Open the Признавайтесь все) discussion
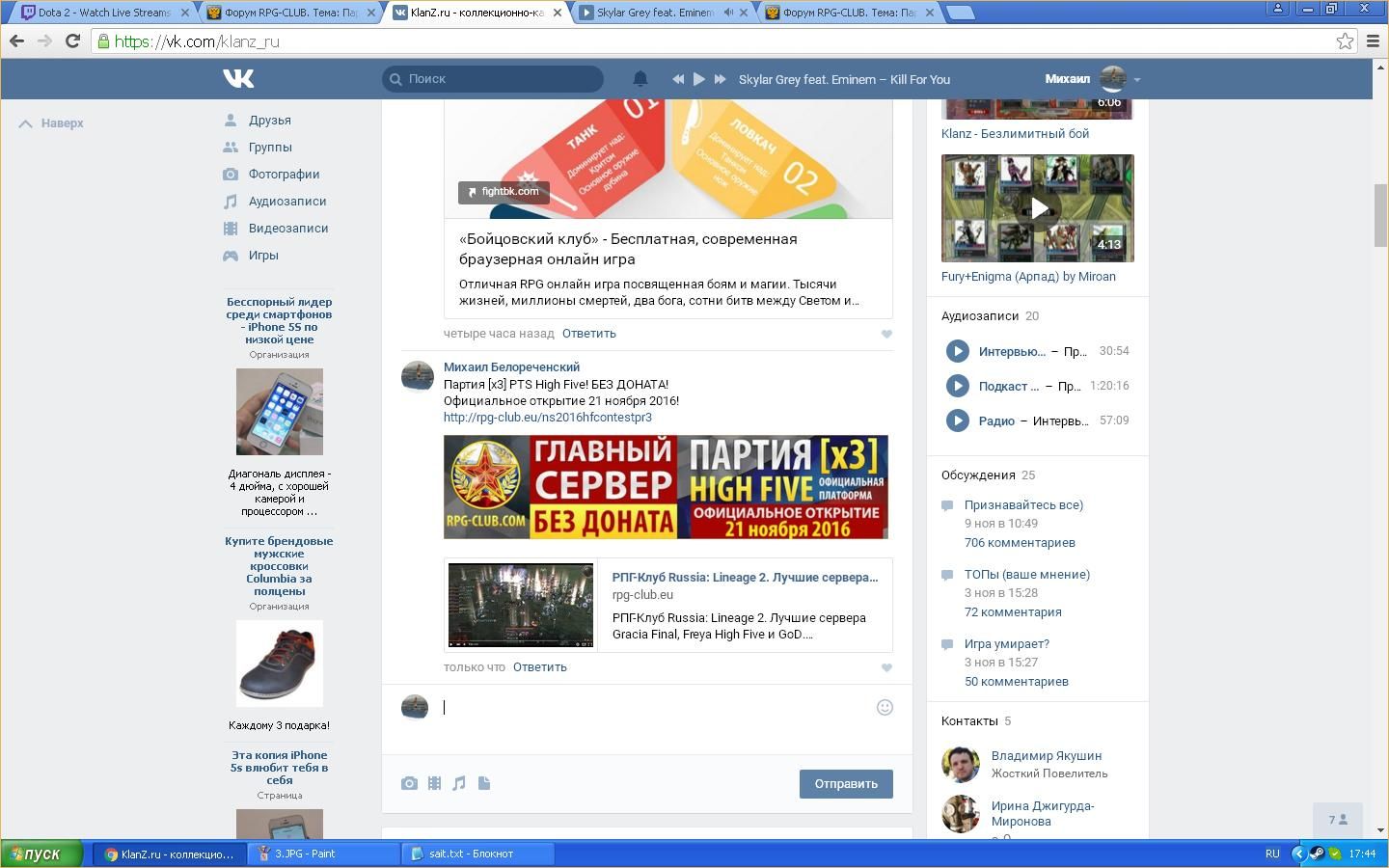Screen dimensions: 1389x868 [1023, 505]
